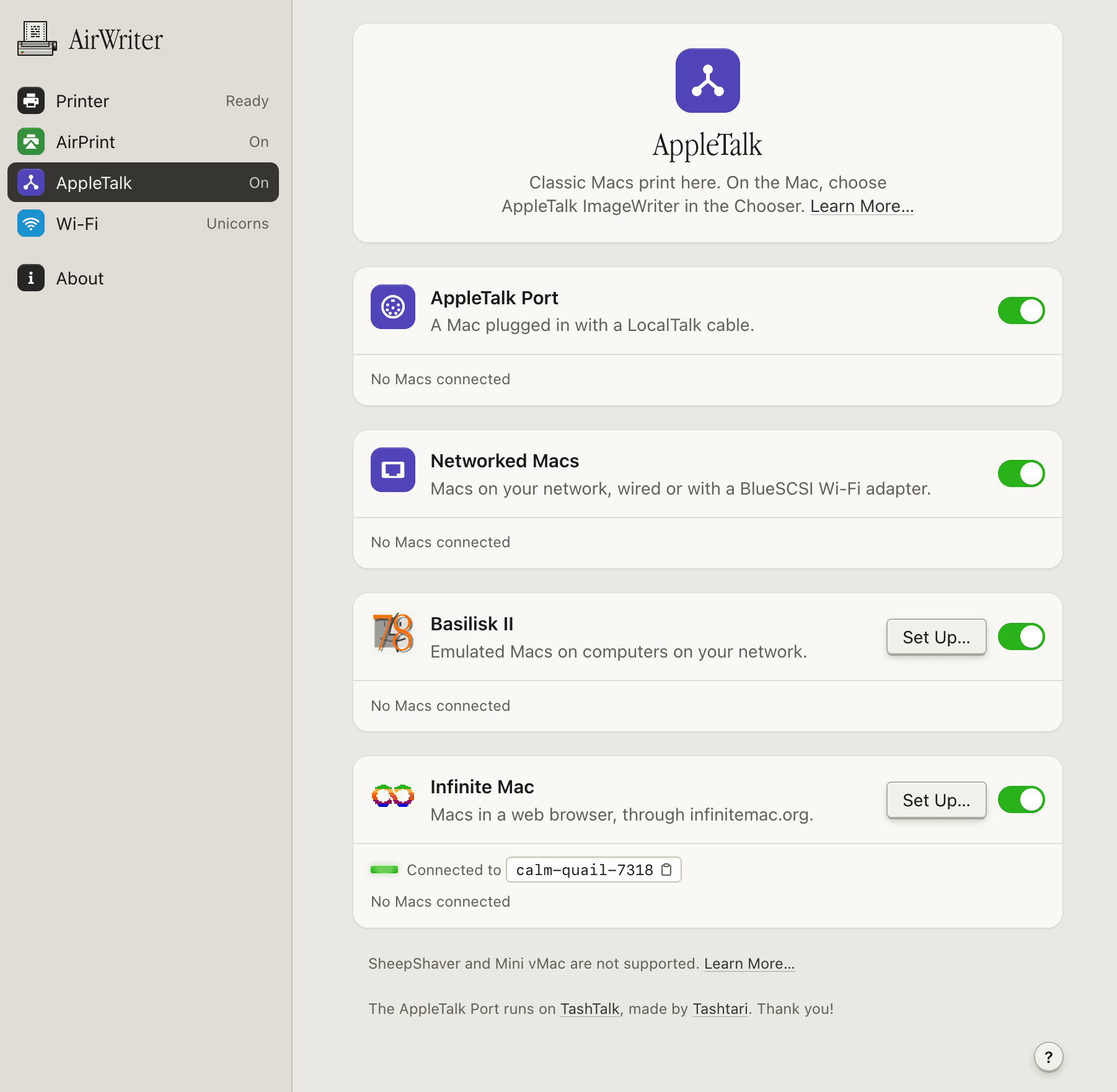1117x1092 pixels.
Task: Visit the Tashtari link
Action: pos(720,1009)
